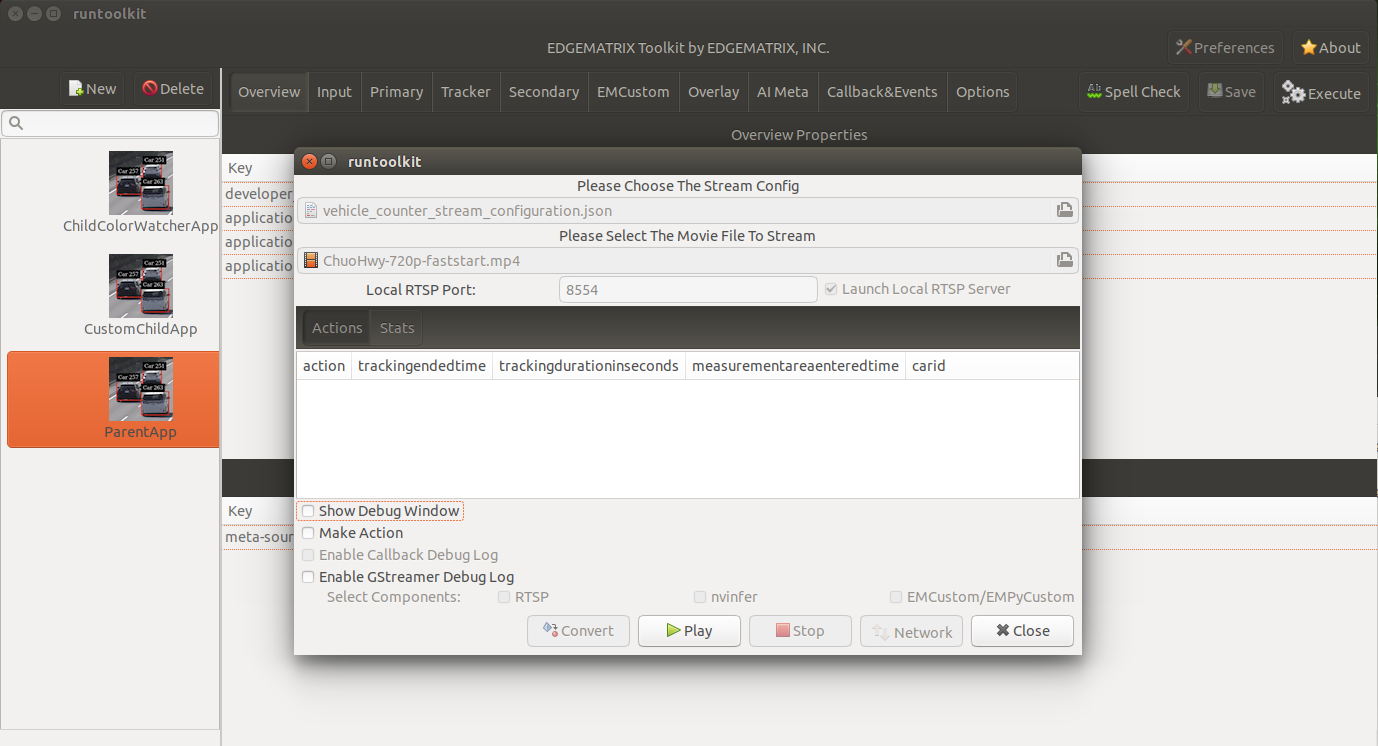Click the Stop button
Viewport: 1378px width, 746px height.
[x=800, y=631]
